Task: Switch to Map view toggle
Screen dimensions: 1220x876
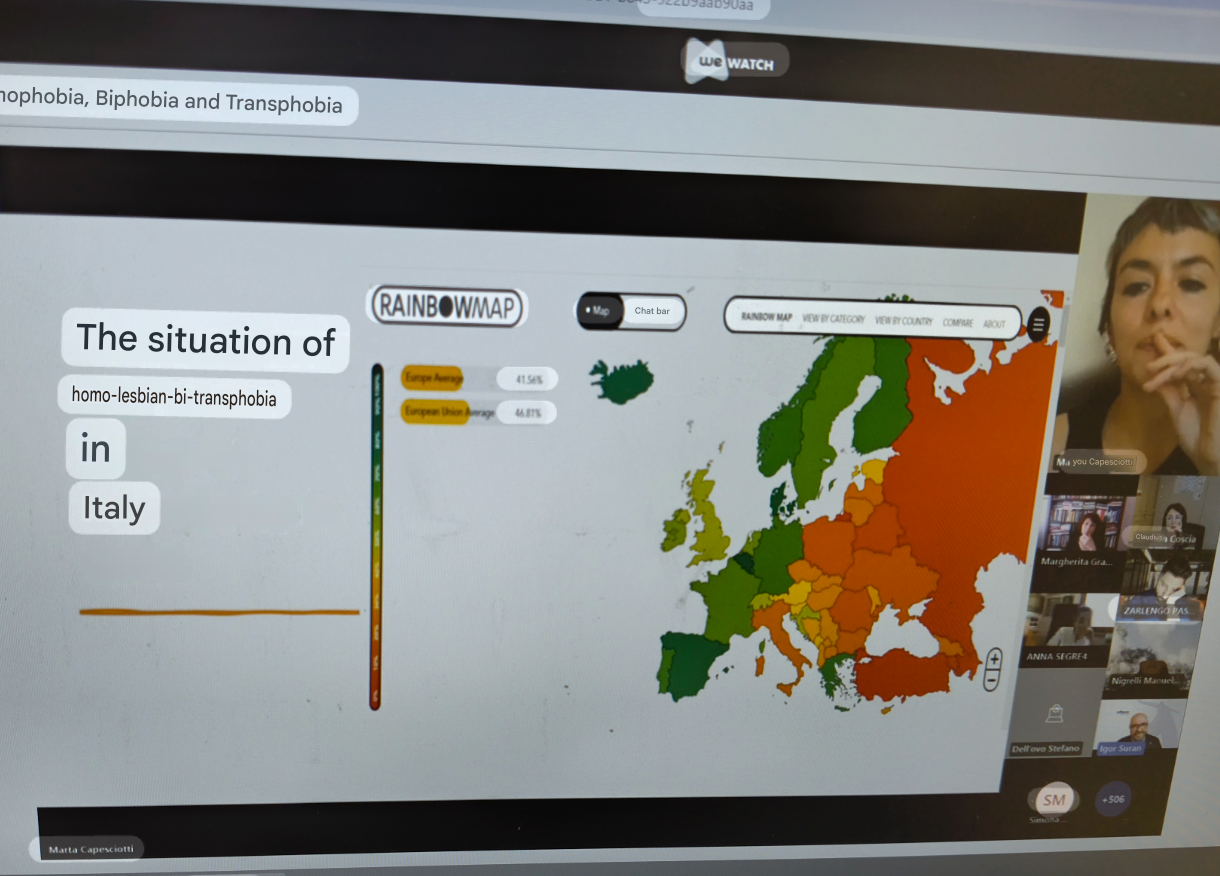Action: coord(600,311)
